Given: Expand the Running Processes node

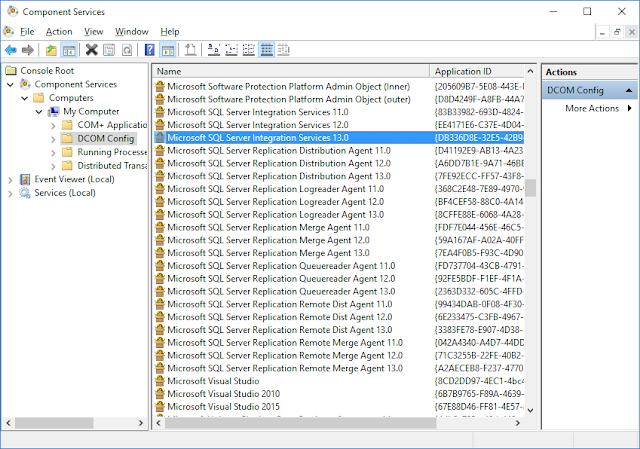Looking at the screenshot, I should tap(53, 153).
